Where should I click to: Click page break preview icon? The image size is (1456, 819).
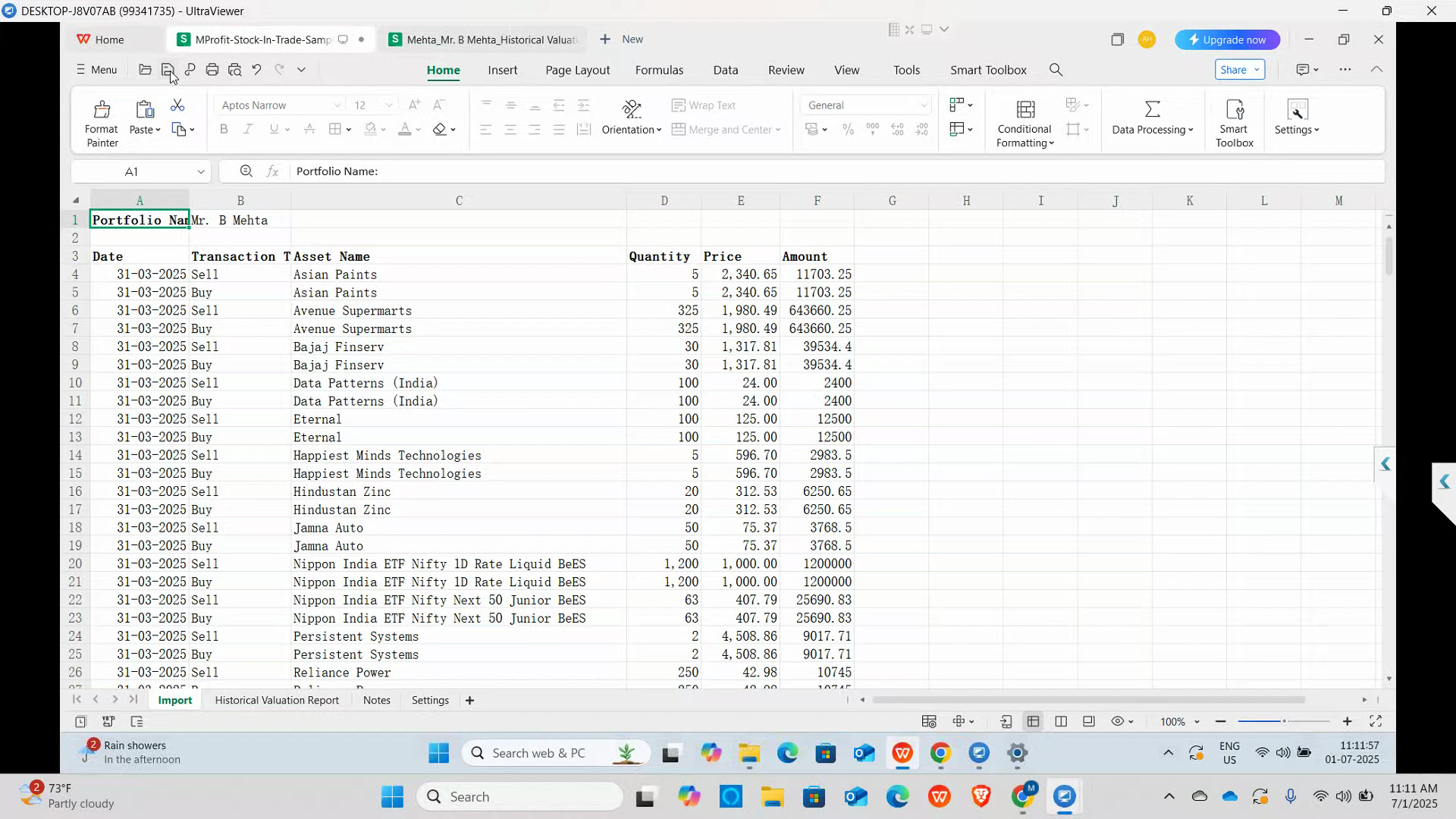[1061, 722]
